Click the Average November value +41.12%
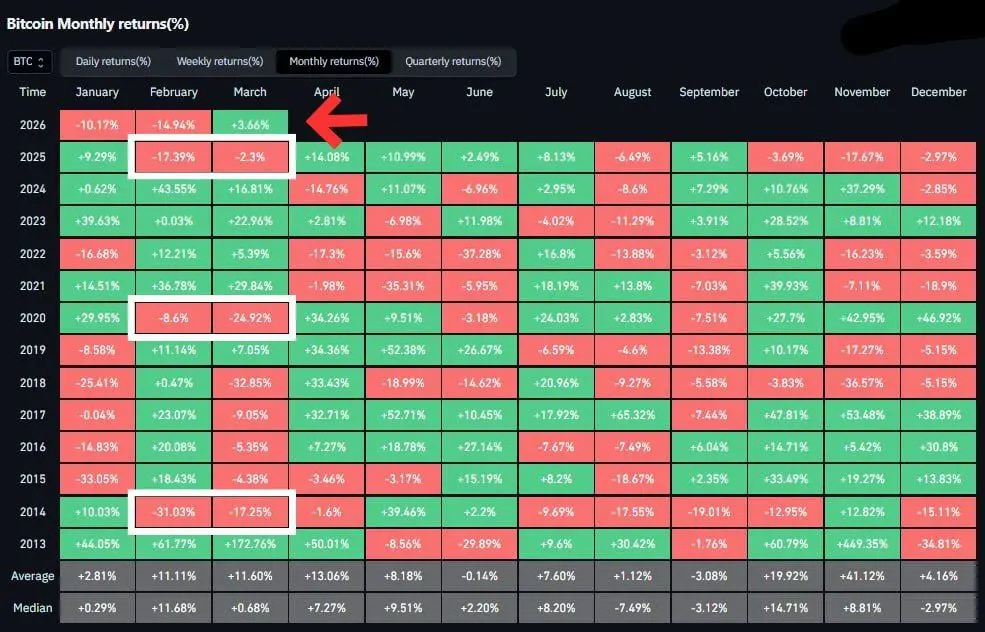The image size is (985, 632). pos(862,576)
